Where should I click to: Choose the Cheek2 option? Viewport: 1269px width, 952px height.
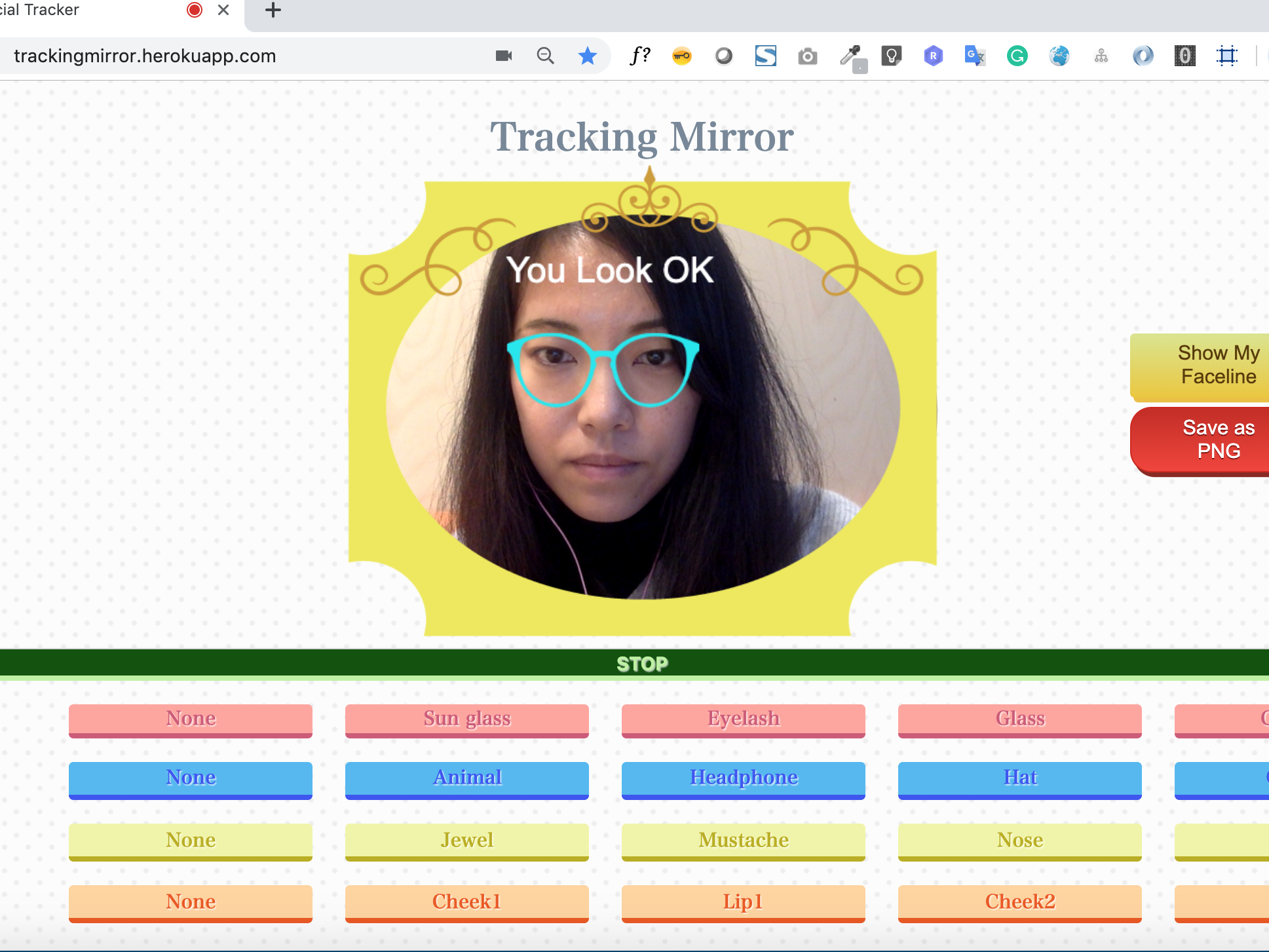coord(1020,903)
